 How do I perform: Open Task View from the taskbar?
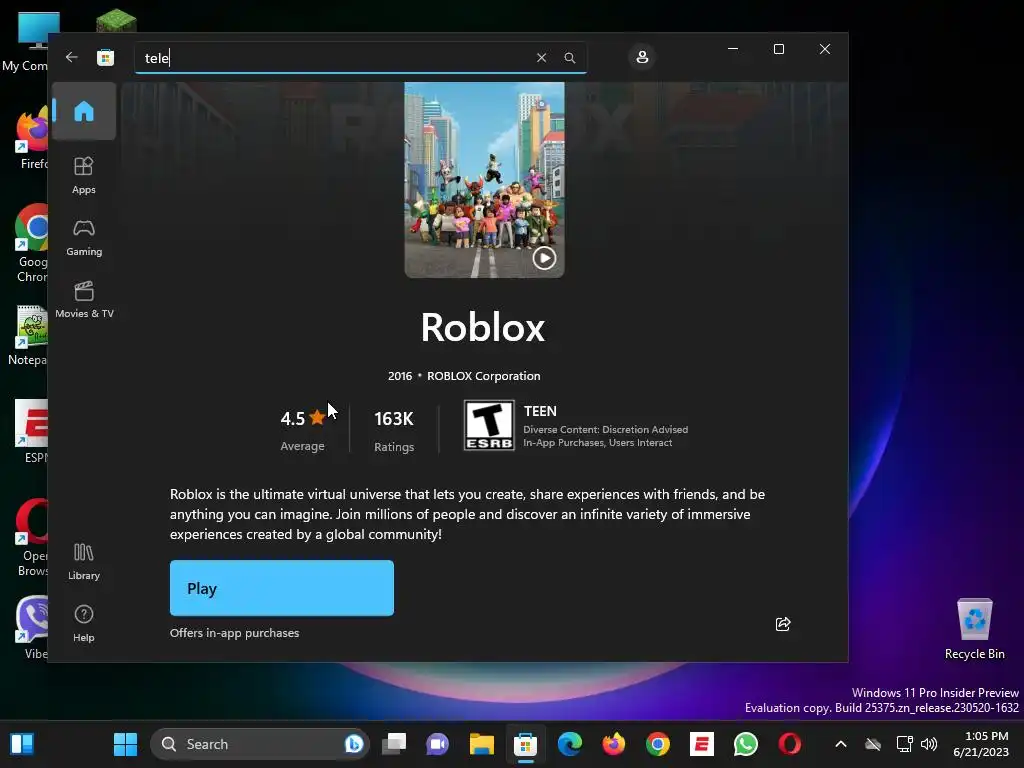pyautogui.click(x=394, y=744)
